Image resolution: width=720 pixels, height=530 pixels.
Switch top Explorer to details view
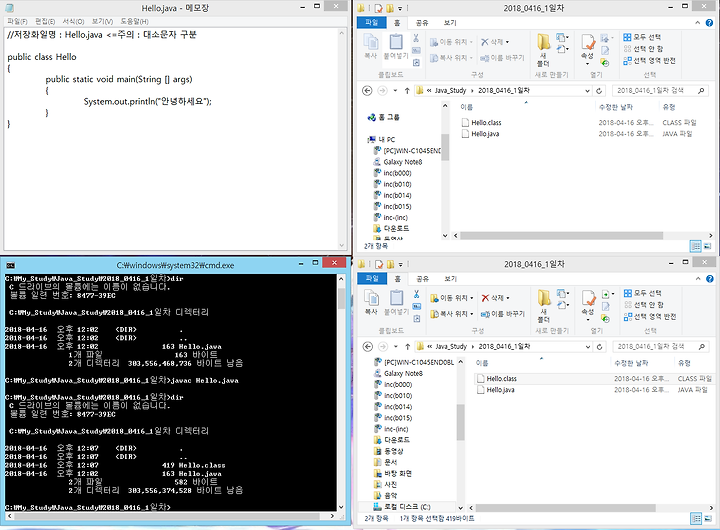click(696, 246)
